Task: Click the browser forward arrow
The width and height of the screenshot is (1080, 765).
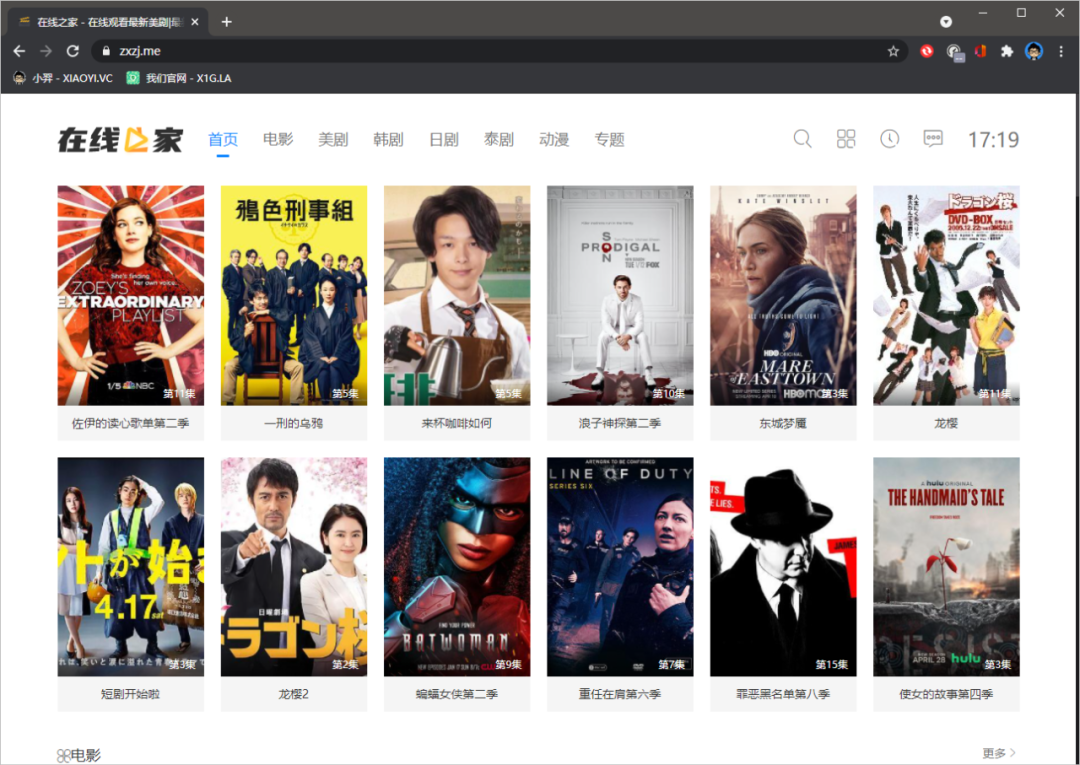Action: [x=46, y=51]
